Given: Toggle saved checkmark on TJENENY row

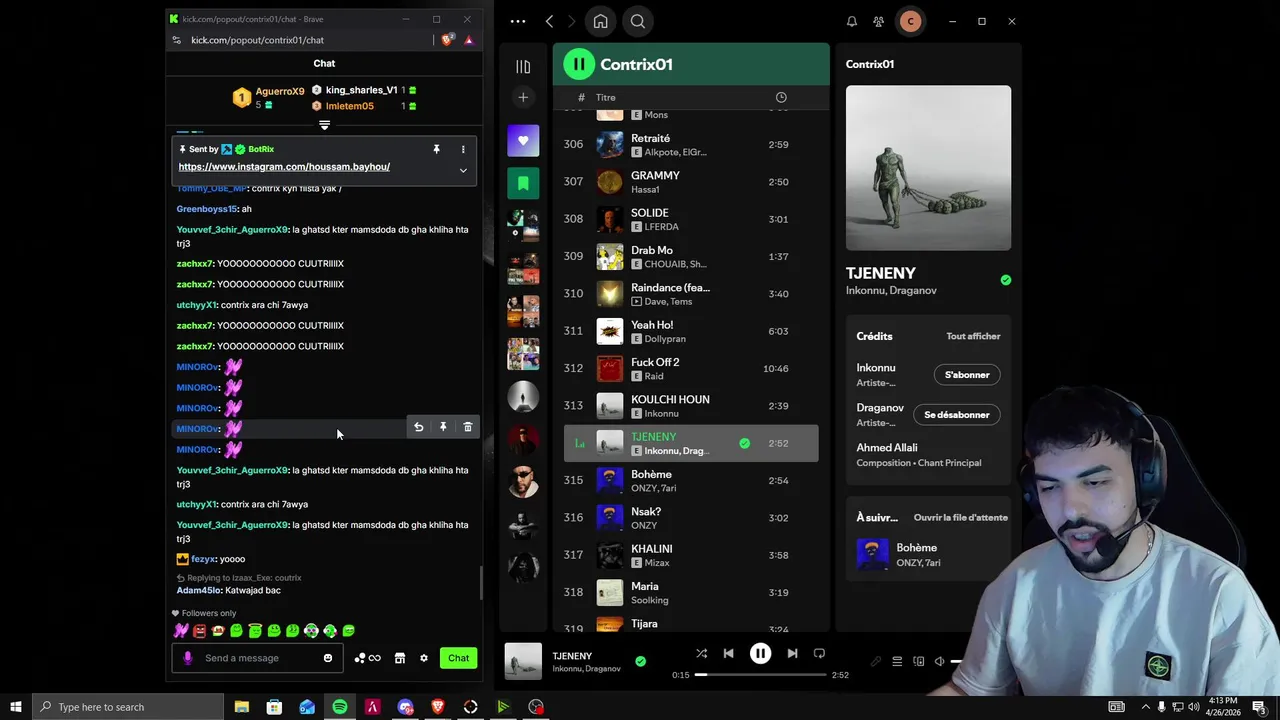Looking at the screenshot, I should (x=744, y=443).
